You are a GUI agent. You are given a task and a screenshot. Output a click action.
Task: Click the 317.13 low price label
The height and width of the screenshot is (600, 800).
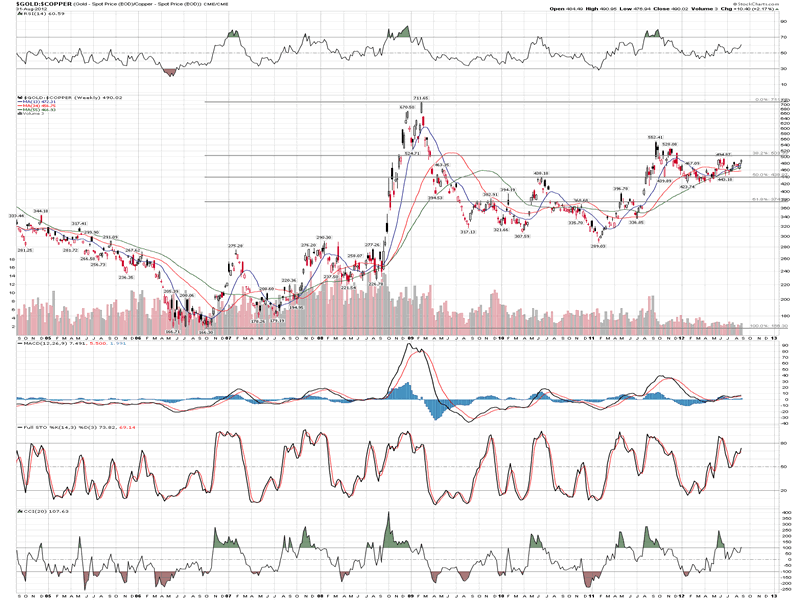pyautogui.click(x=468, y=232)
